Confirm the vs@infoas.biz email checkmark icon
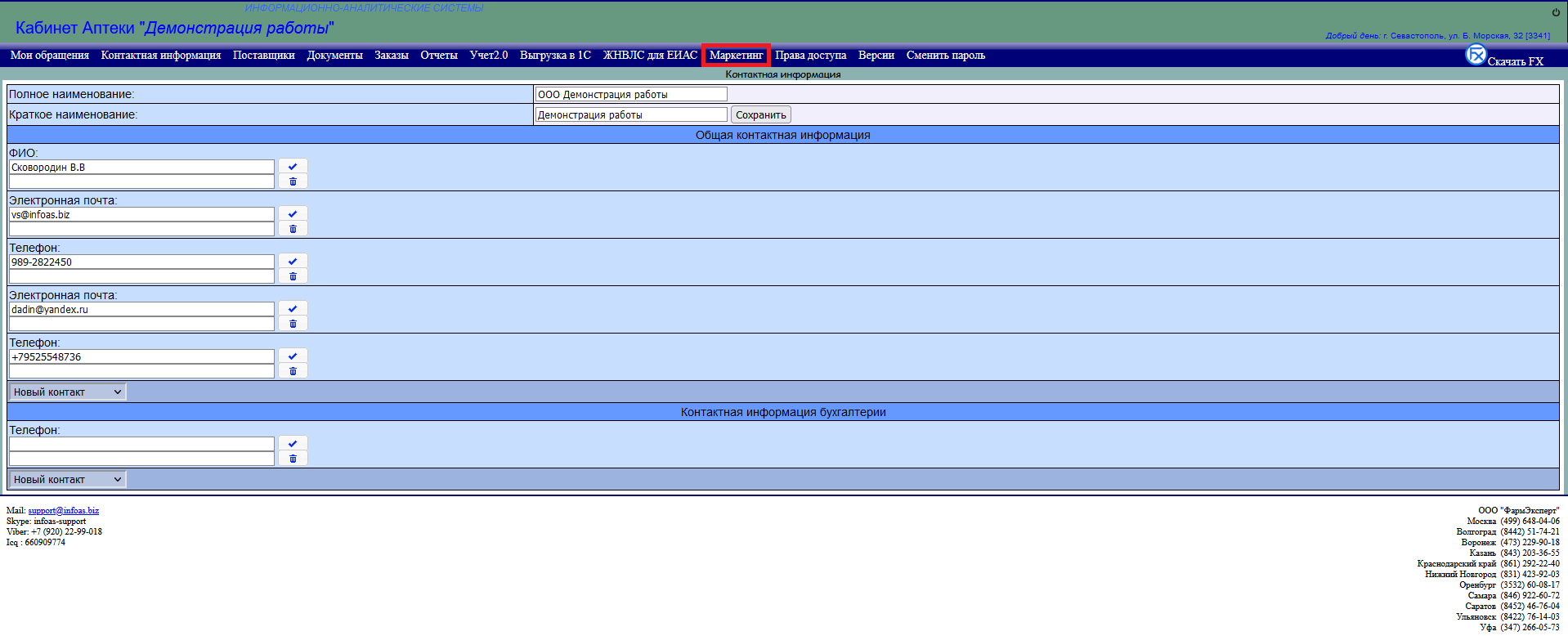Screen dimensions: 1568x636 click(x=293, y=214)
